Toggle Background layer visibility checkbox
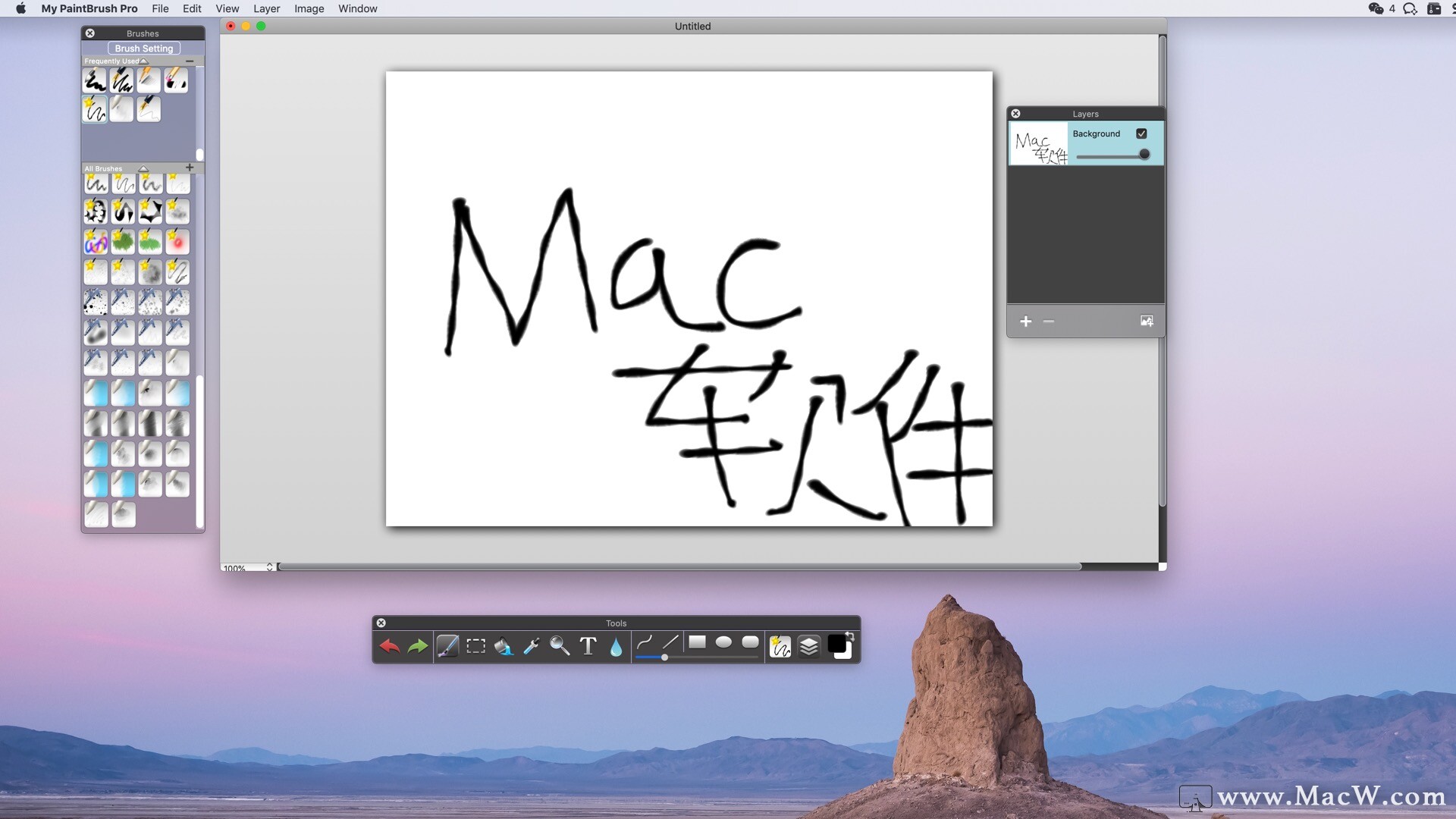The width and height of the screenshot is (1456, 819). click(1141, 133)
